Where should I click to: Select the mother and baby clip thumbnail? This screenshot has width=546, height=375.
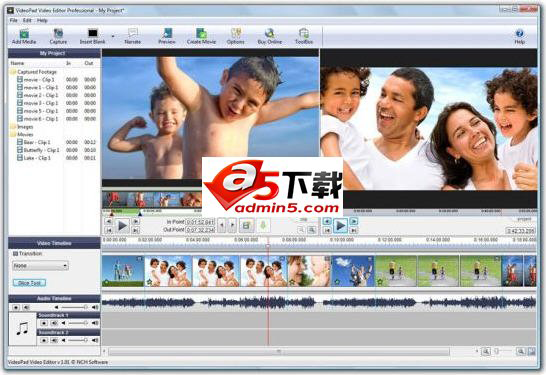pyautogui.click(x=309, y=271)
